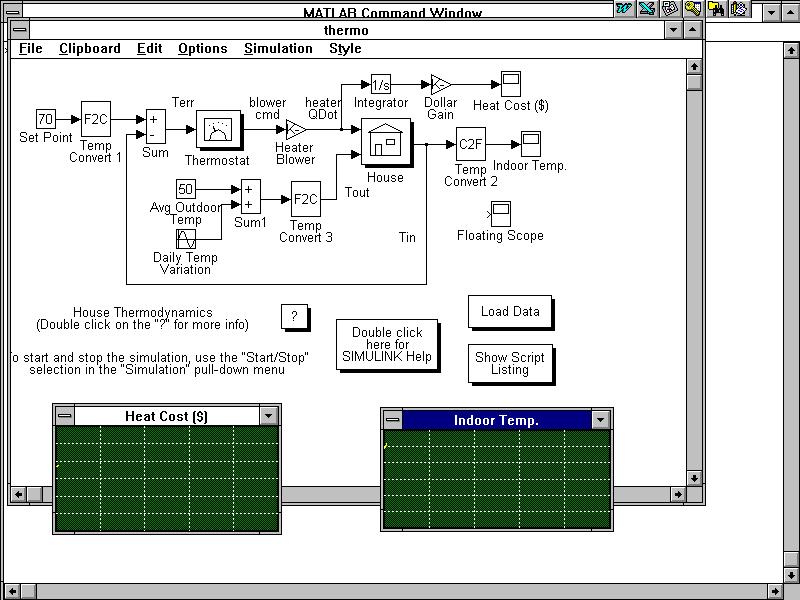Open the Clipboard menu
800x600 pixels.
90,48
